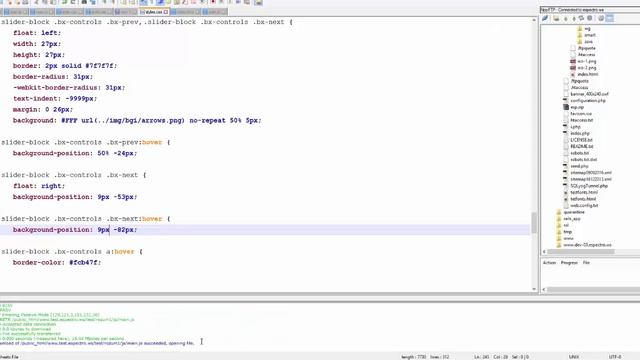Click the Progress column header in queue
Screen dimensions: 640x360
[569, 262]
